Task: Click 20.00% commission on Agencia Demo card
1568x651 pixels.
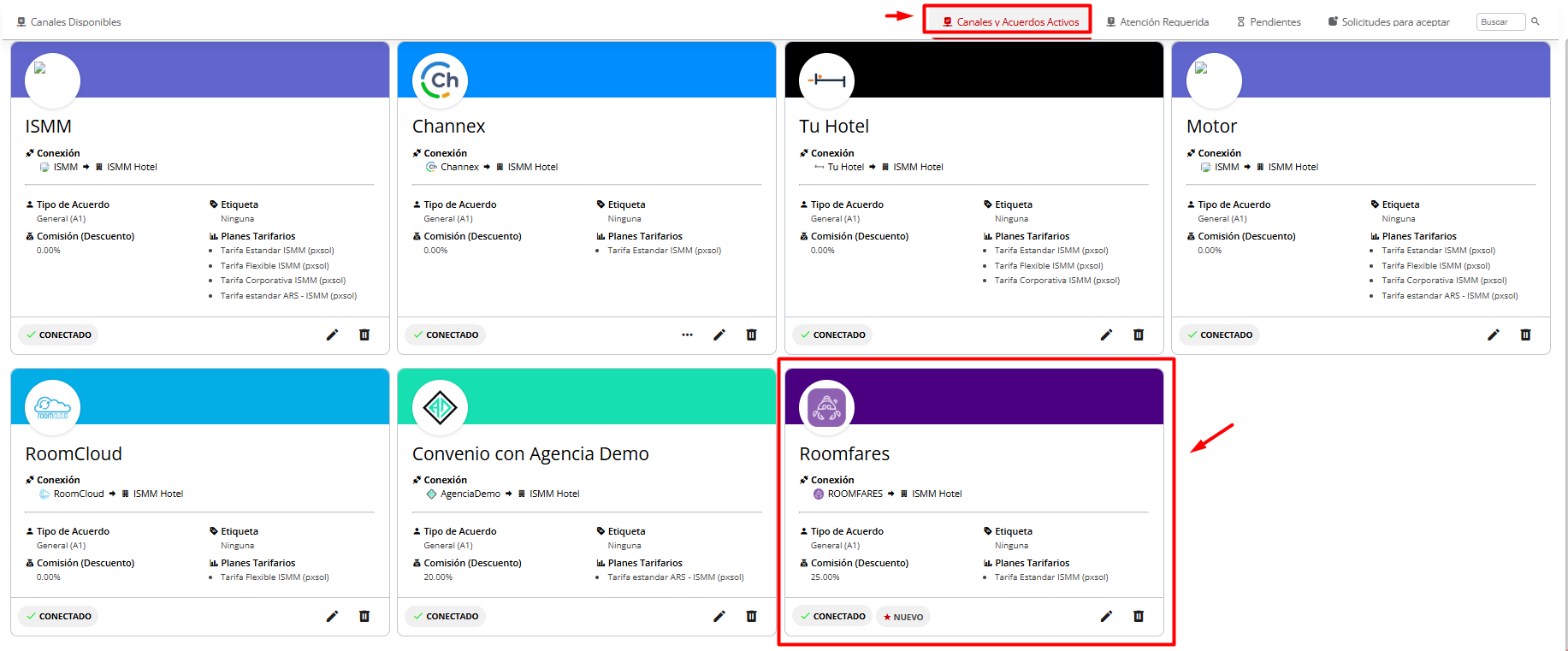Action: (x=438, y=577)
